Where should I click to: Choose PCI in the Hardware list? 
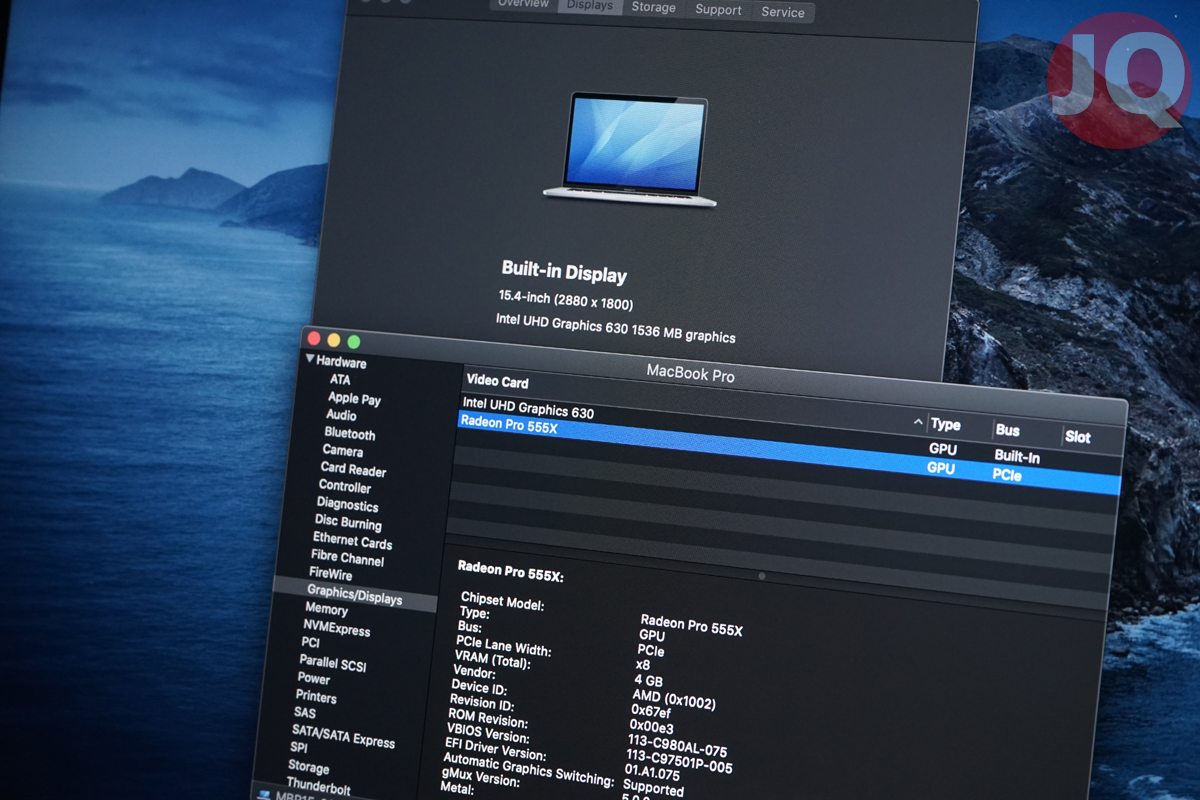(310, 643)
